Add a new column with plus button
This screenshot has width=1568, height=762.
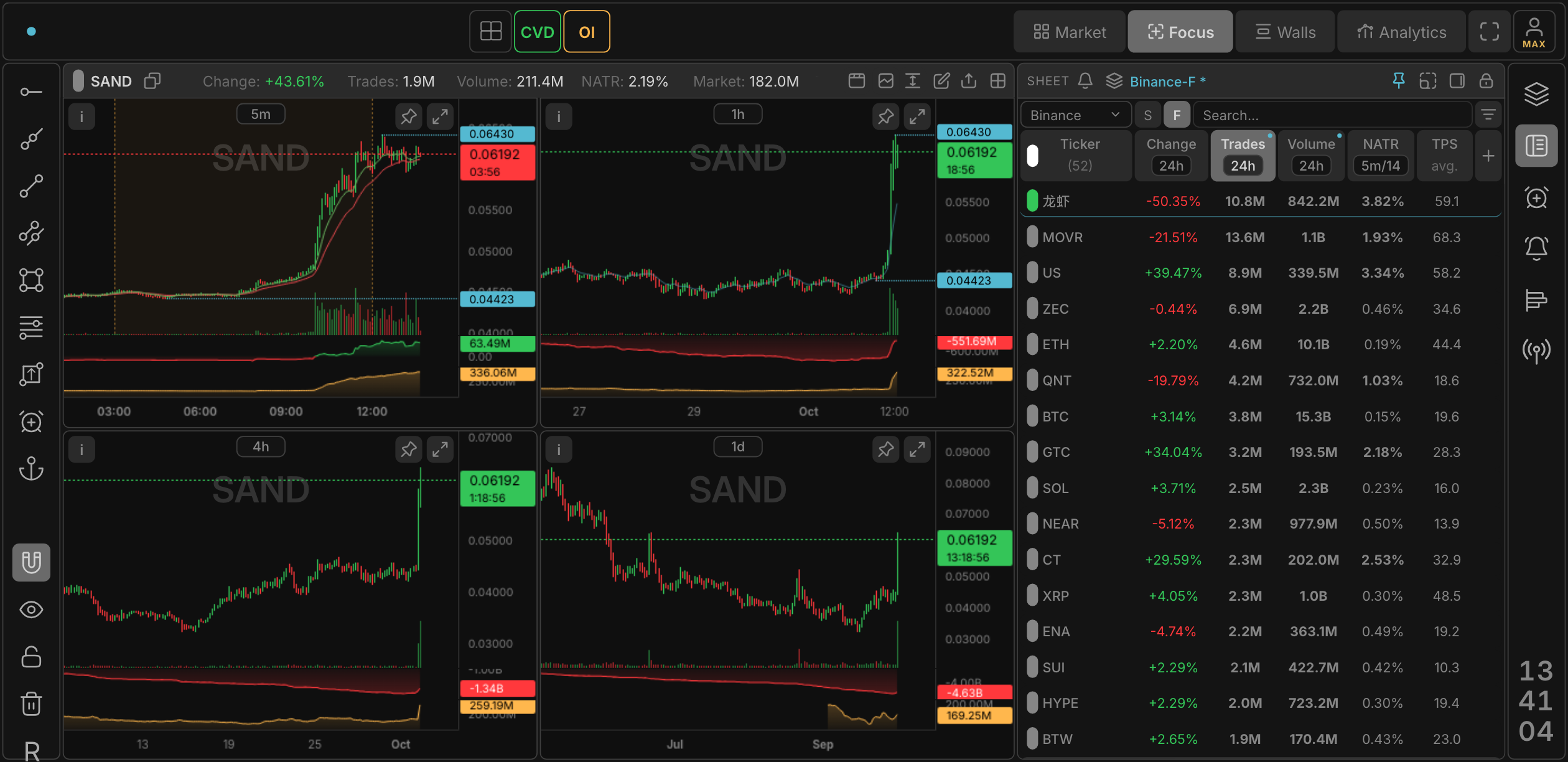coord(1488,156)
